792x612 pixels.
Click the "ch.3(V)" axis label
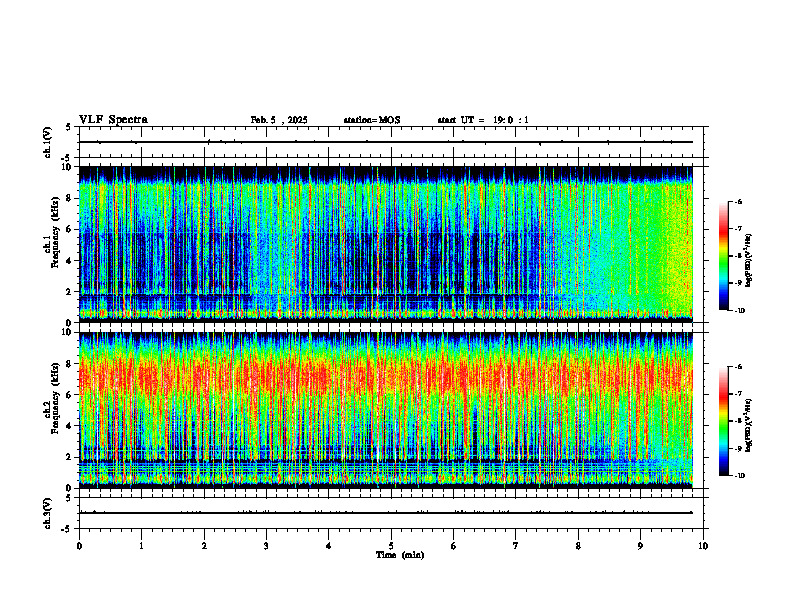click(47, 513)
